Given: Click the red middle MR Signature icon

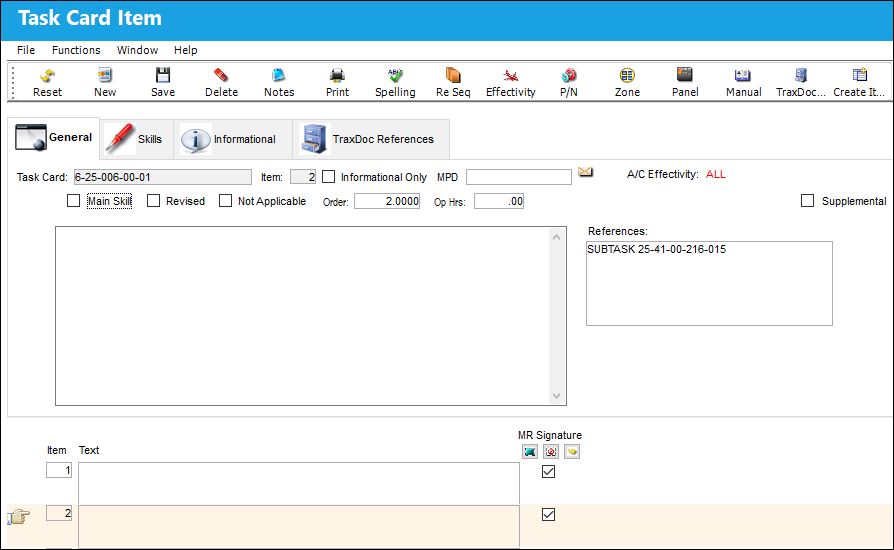Looking at the screenshot, I should [551, 452].
